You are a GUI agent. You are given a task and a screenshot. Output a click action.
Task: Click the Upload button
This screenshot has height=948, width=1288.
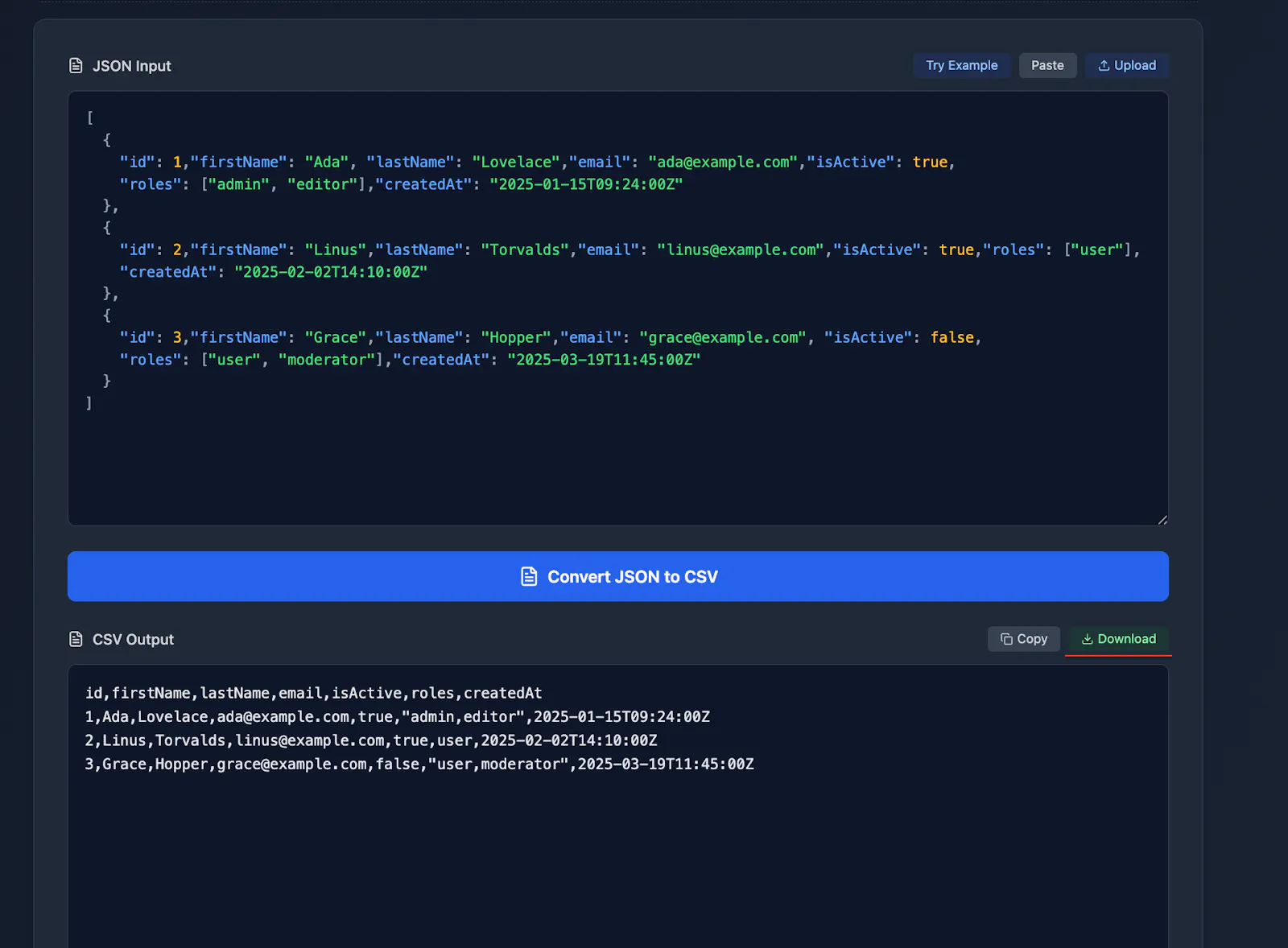[1127, 65]
